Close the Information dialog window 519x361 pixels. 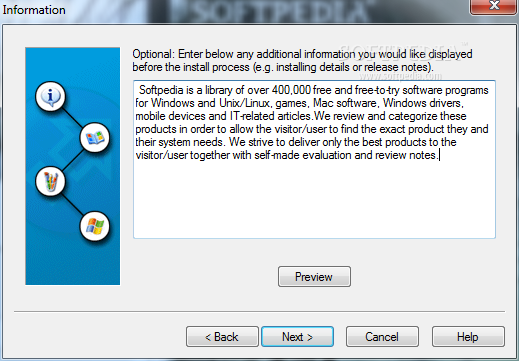(x=494, y=6)
